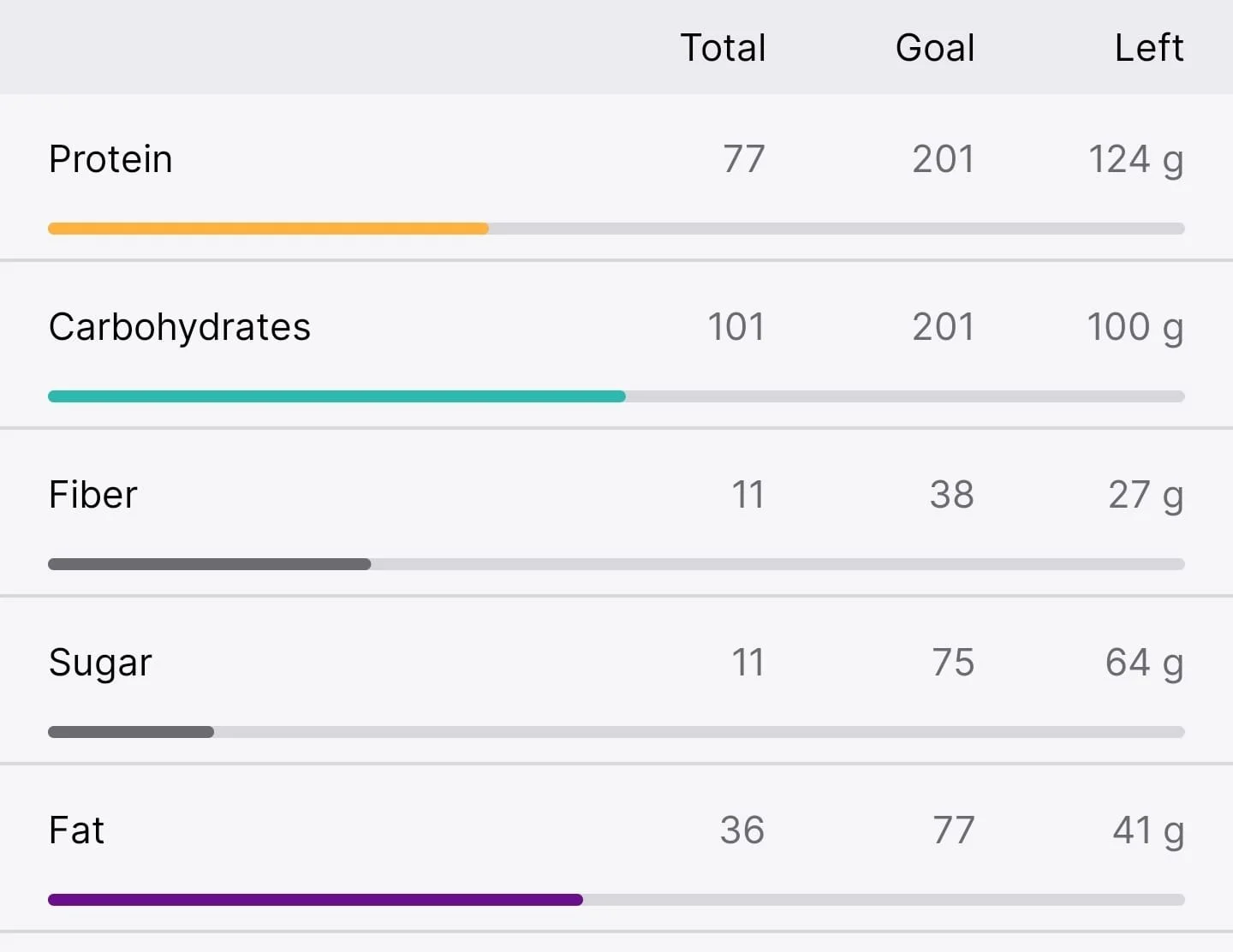Open the Fiber nutrient row
The height and width of the screenshot is (952, 1233).
coord(616,512)
